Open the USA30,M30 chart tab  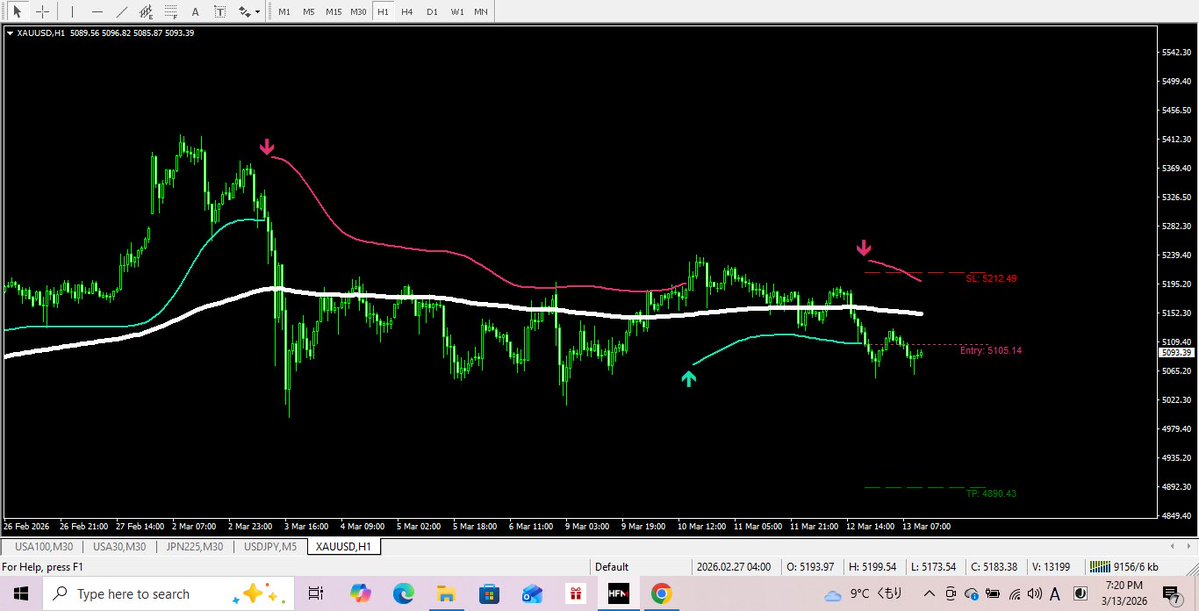(119, 547)
